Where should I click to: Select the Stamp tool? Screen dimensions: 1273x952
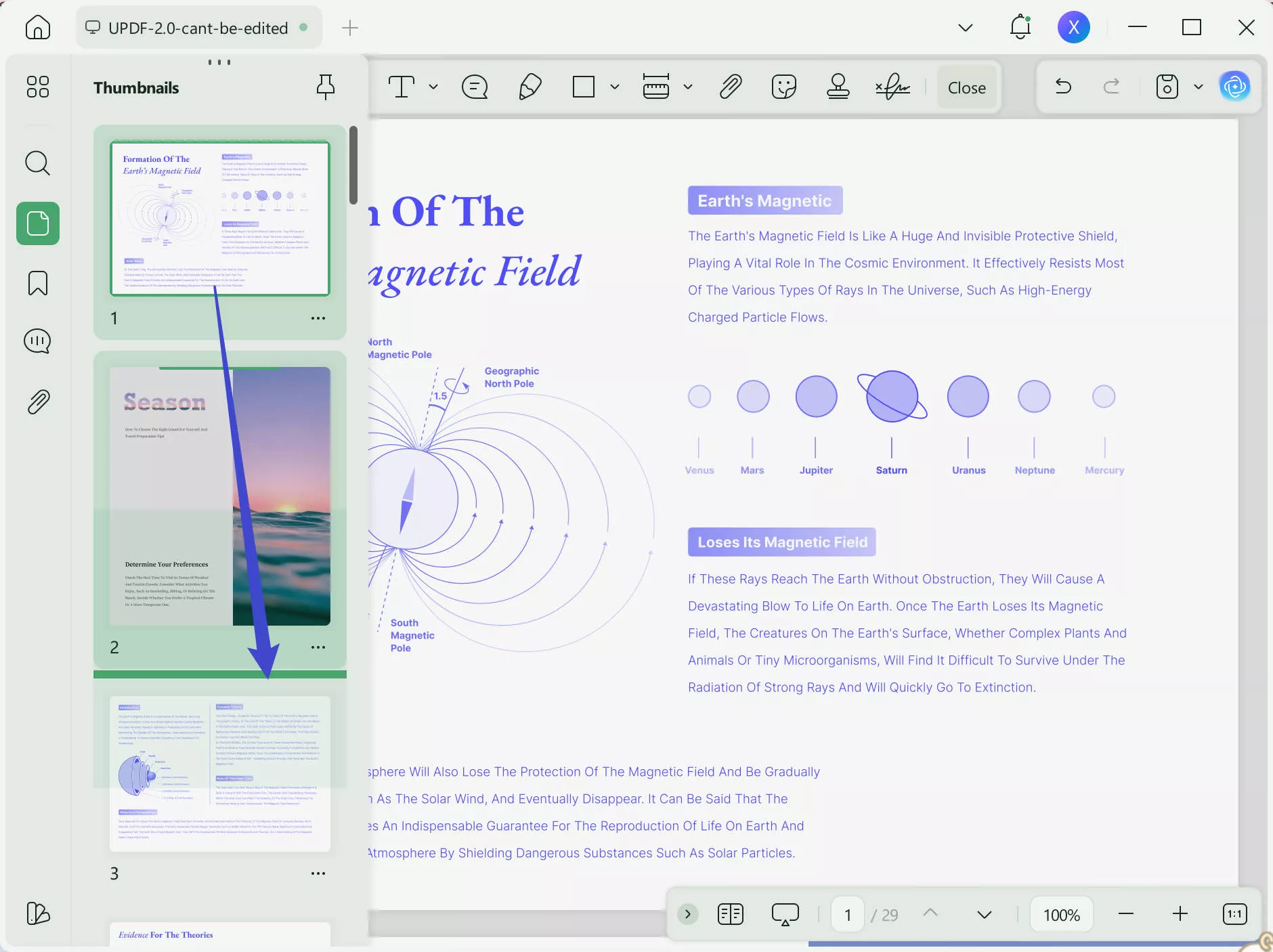838,87
